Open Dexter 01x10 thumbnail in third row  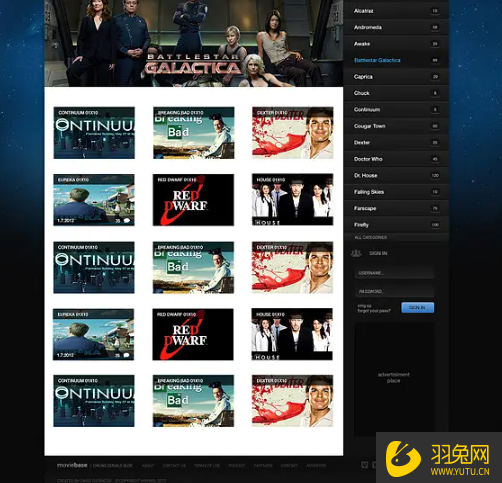click(292, 268)
